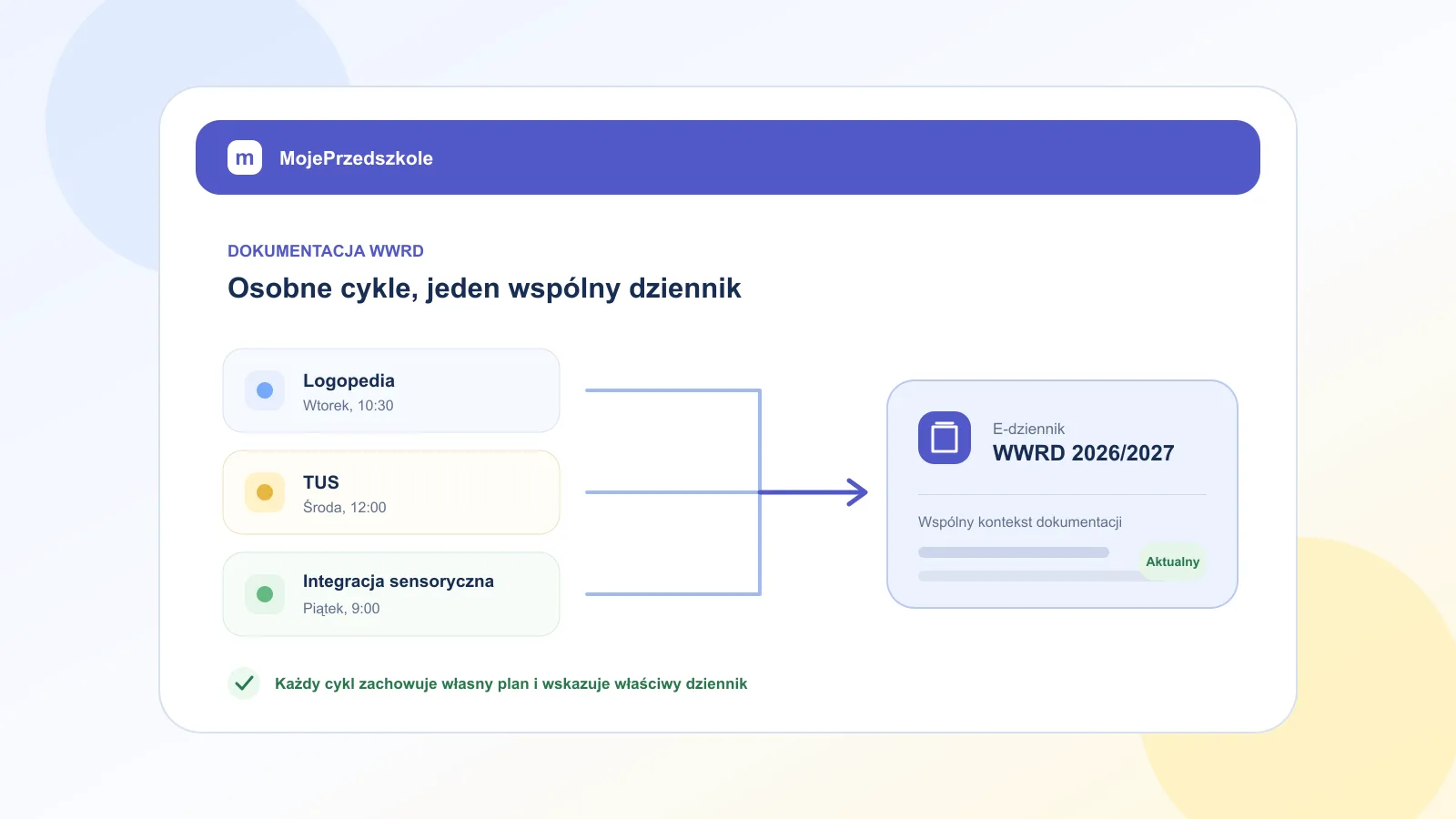
Task: Click the green dot icon on Integracja sensoryczna
Action: [x=265, y=594]
